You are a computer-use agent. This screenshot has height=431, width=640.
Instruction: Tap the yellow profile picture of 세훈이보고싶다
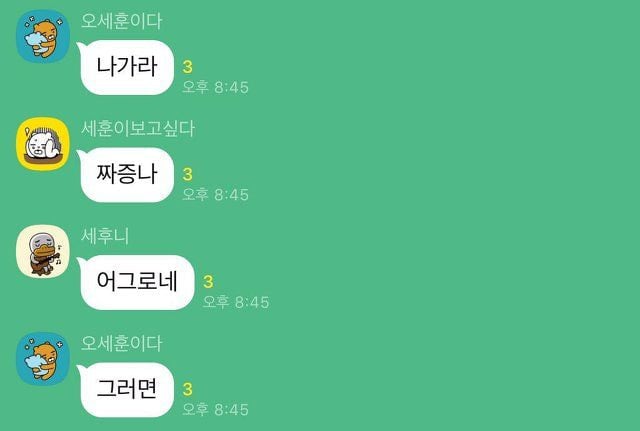pos(43,144)
